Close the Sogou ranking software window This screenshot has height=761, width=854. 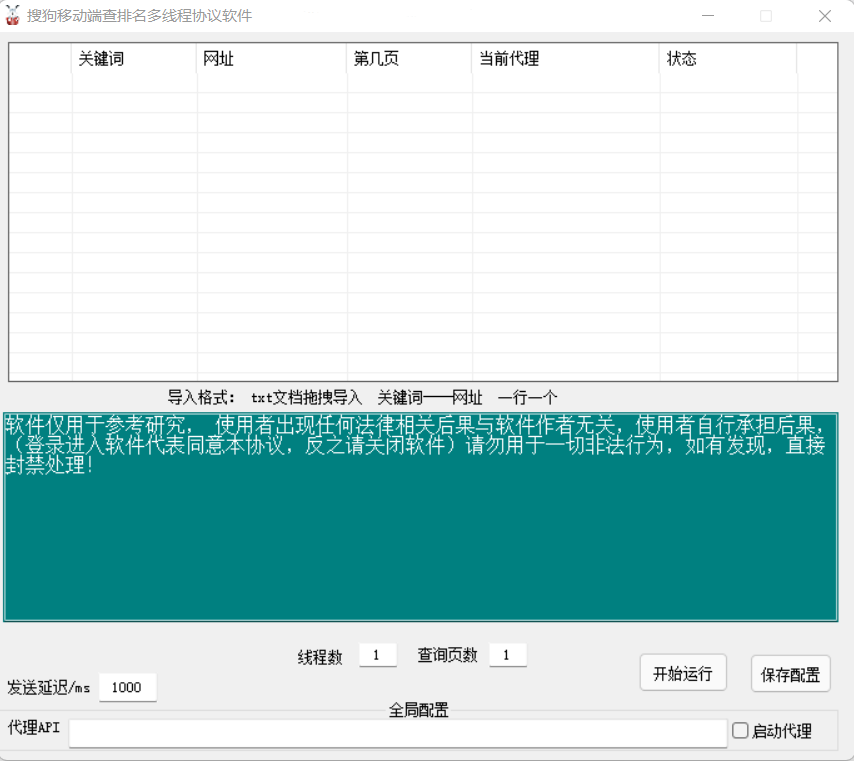pos(825,16)
